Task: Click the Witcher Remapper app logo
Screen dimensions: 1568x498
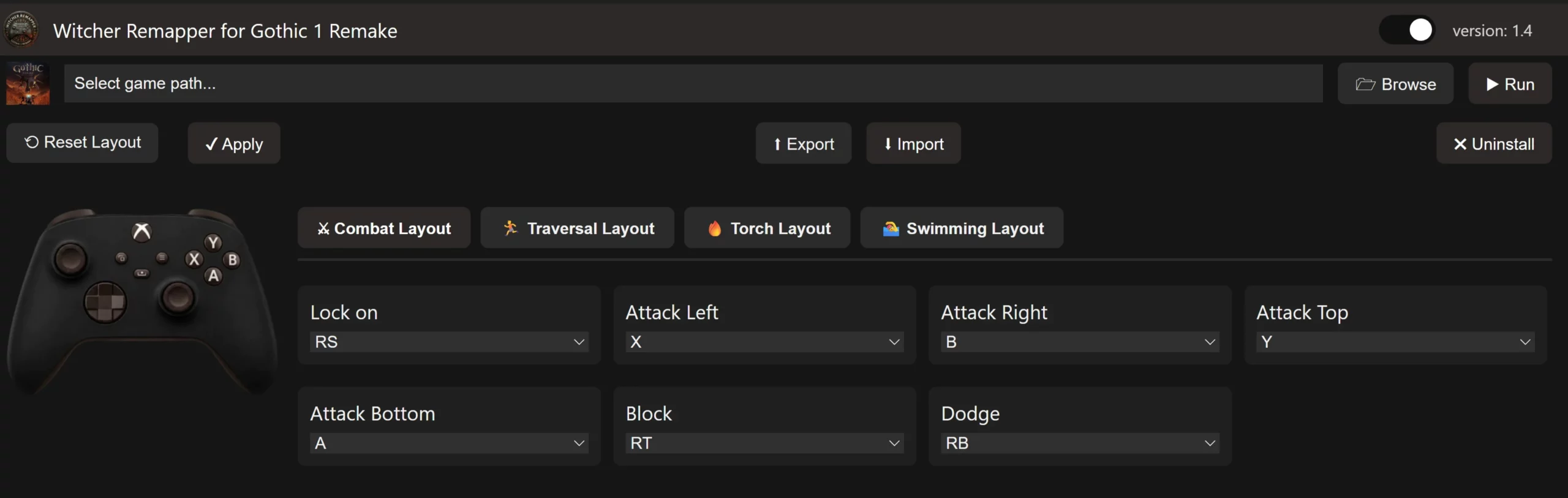Action: [21, 29]
